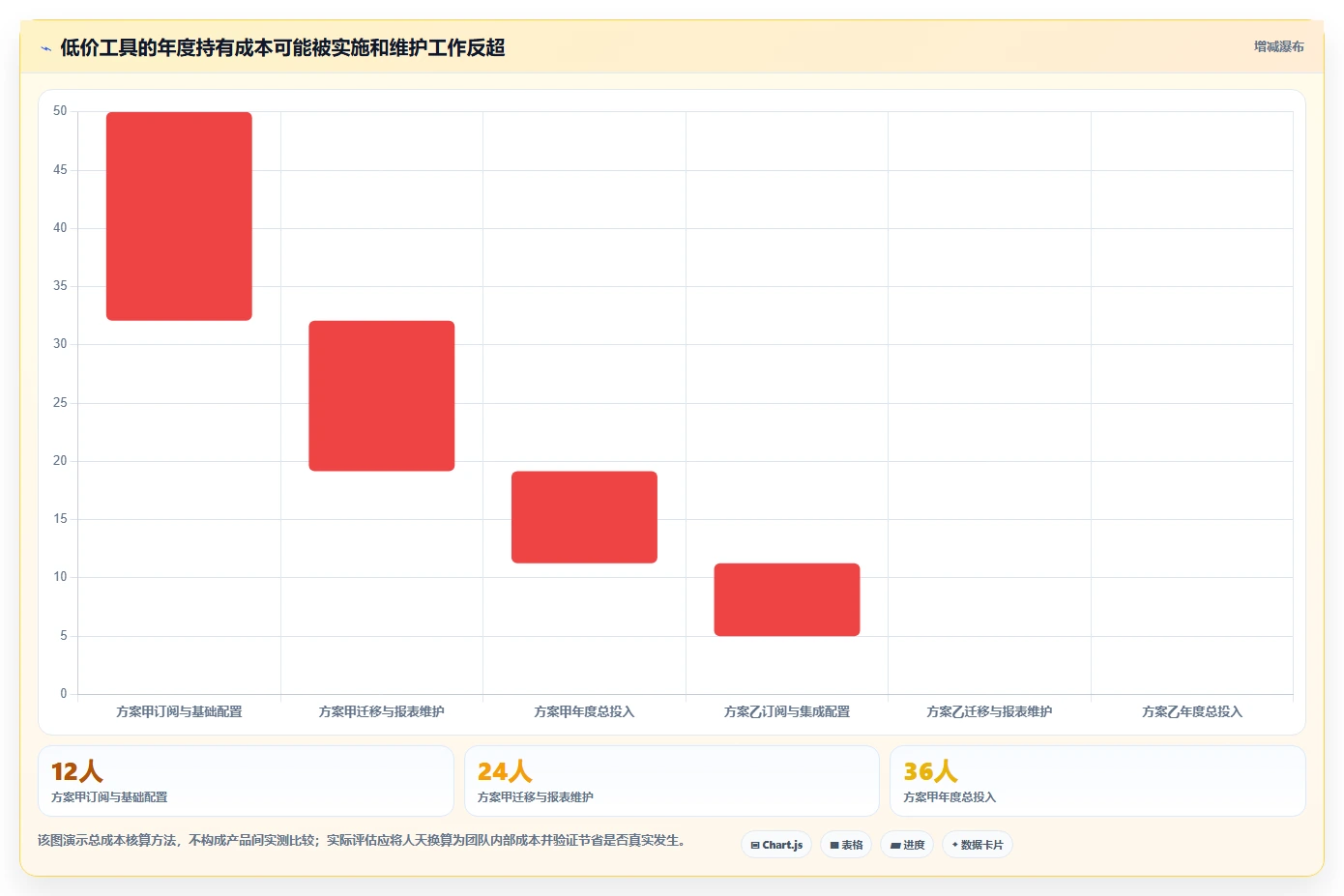Click the x-axis label 方案甲年度总投入
This screenshot has width=1344, height=896.
pyautogui.click(x=584, y=711)
